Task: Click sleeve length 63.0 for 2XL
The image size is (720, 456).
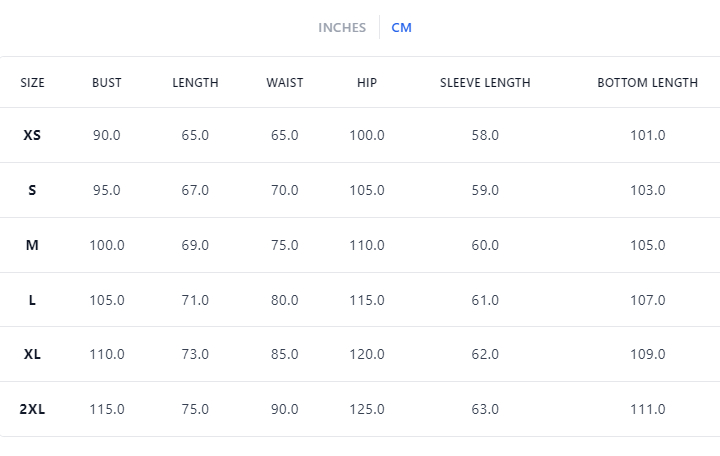Action: click(485, 409)
